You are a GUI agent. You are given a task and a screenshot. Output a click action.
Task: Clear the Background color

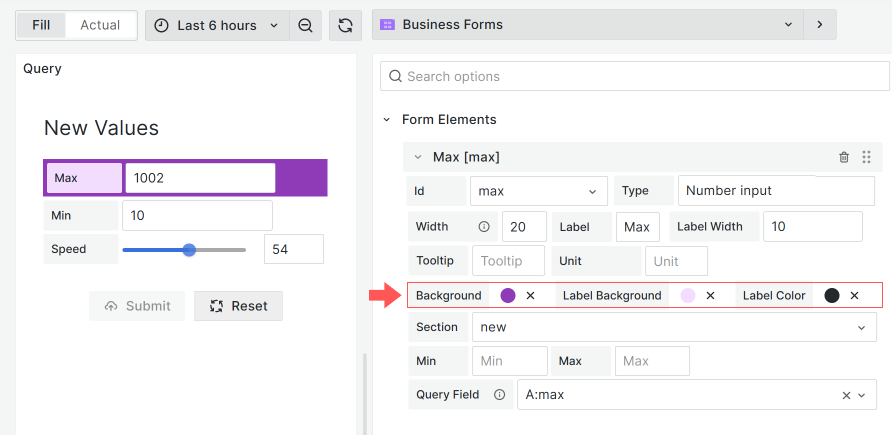point(531,295)
